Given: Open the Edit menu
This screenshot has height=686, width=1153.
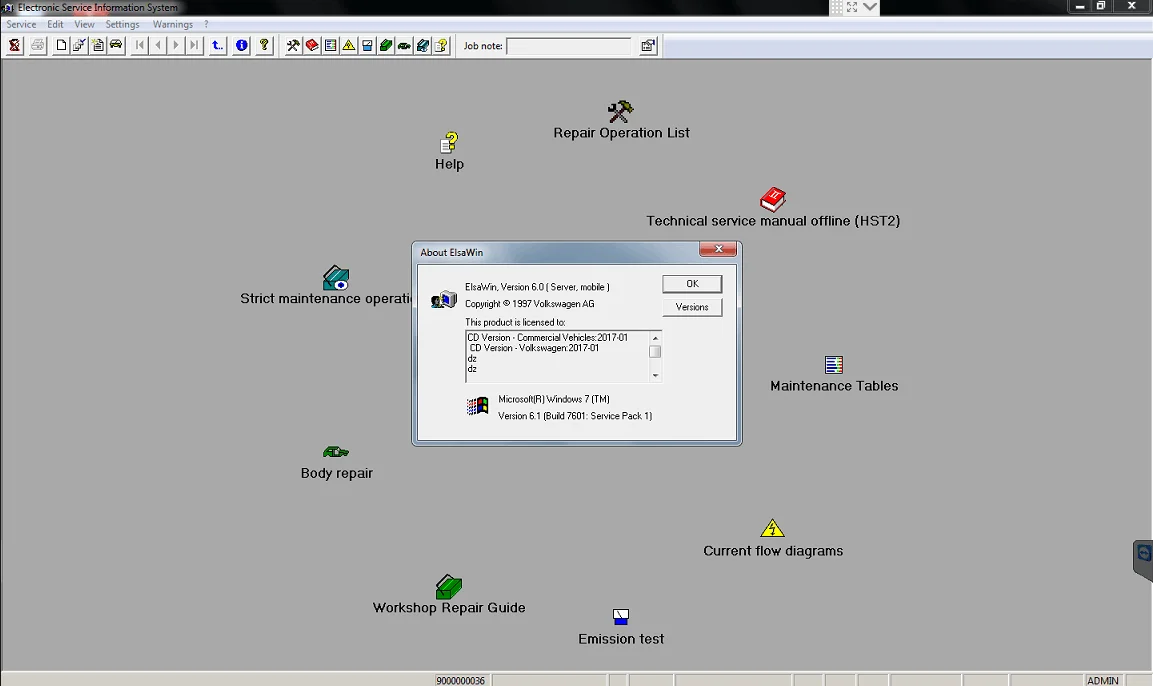Looking at the screenshot, I should pos(55,24).
